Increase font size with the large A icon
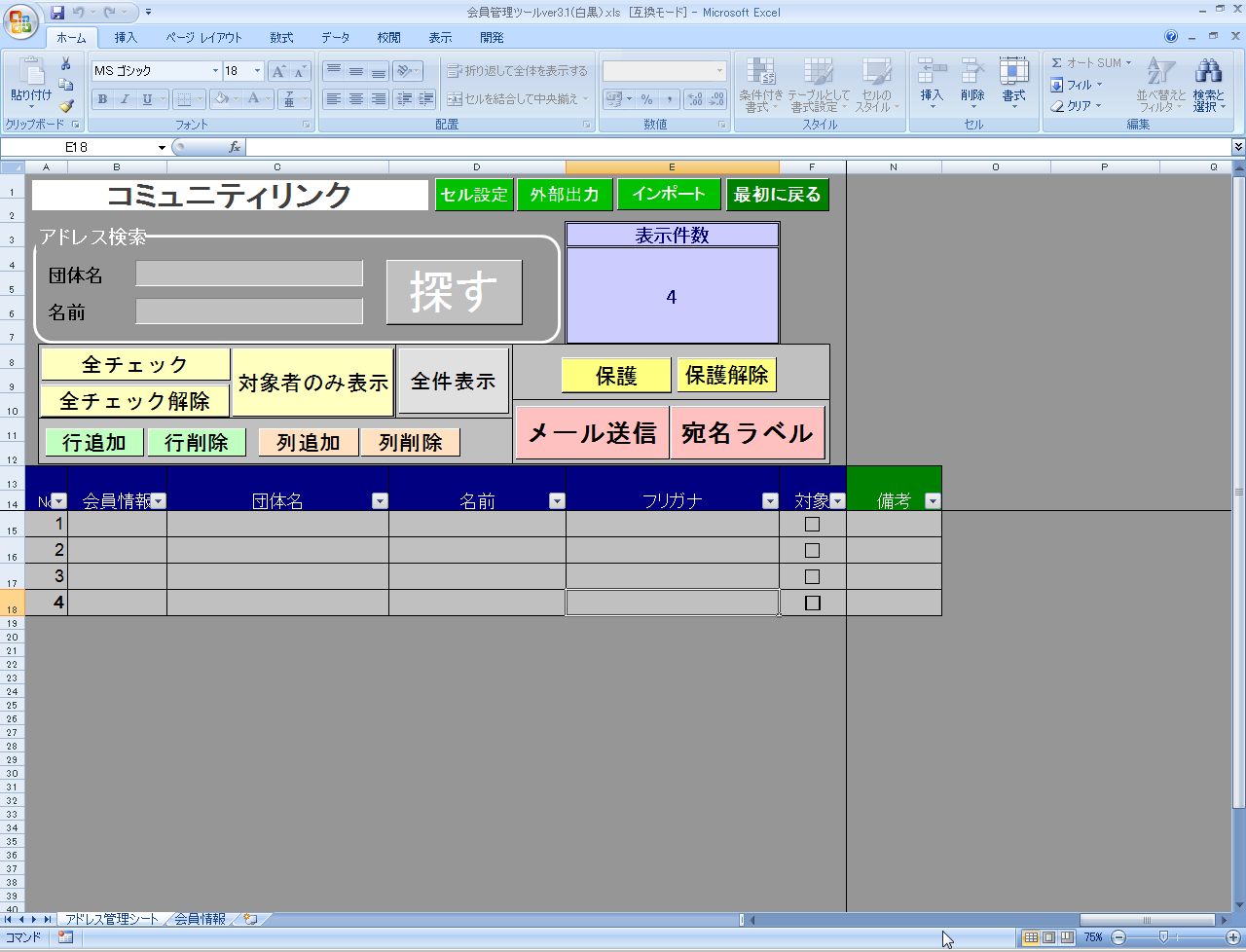 278,71
